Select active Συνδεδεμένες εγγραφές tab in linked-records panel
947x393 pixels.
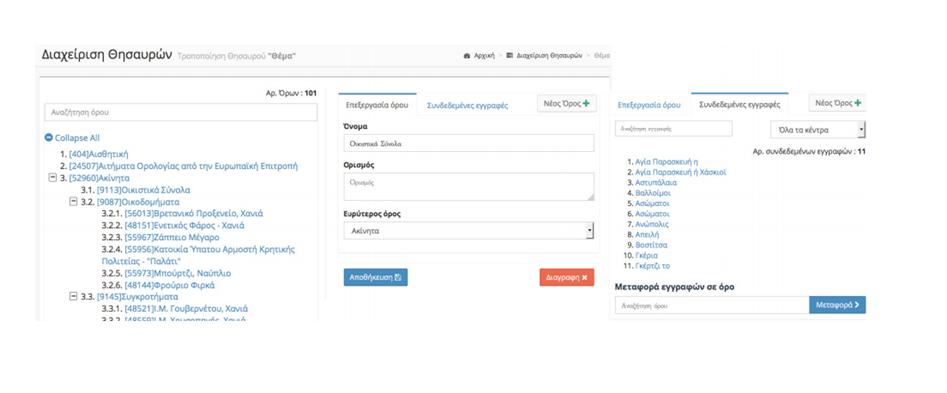point(739,104)
